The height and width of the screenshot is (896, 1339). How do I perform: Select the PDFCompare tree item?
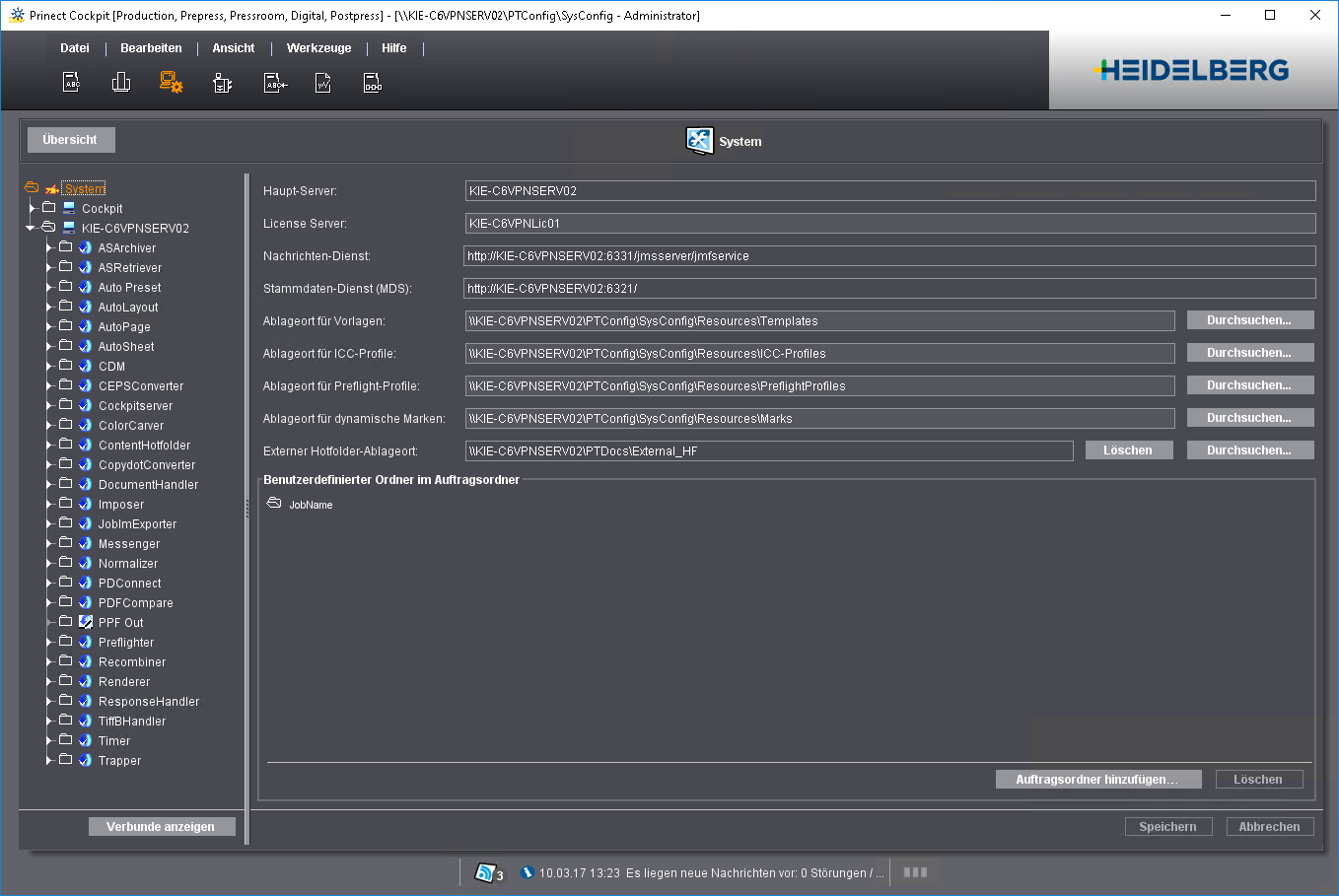135,603
